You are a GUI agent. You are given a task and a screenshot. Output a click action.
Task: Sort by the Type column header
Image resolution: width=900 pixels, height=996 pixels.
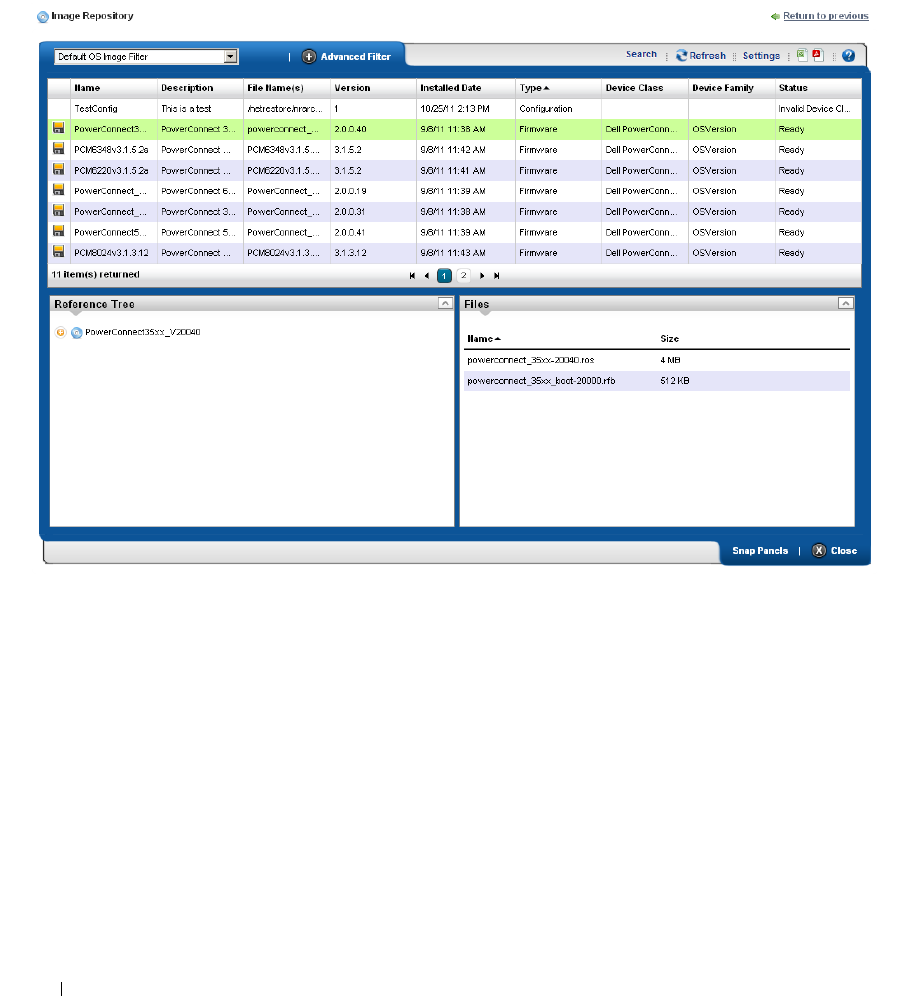(534, 88)
